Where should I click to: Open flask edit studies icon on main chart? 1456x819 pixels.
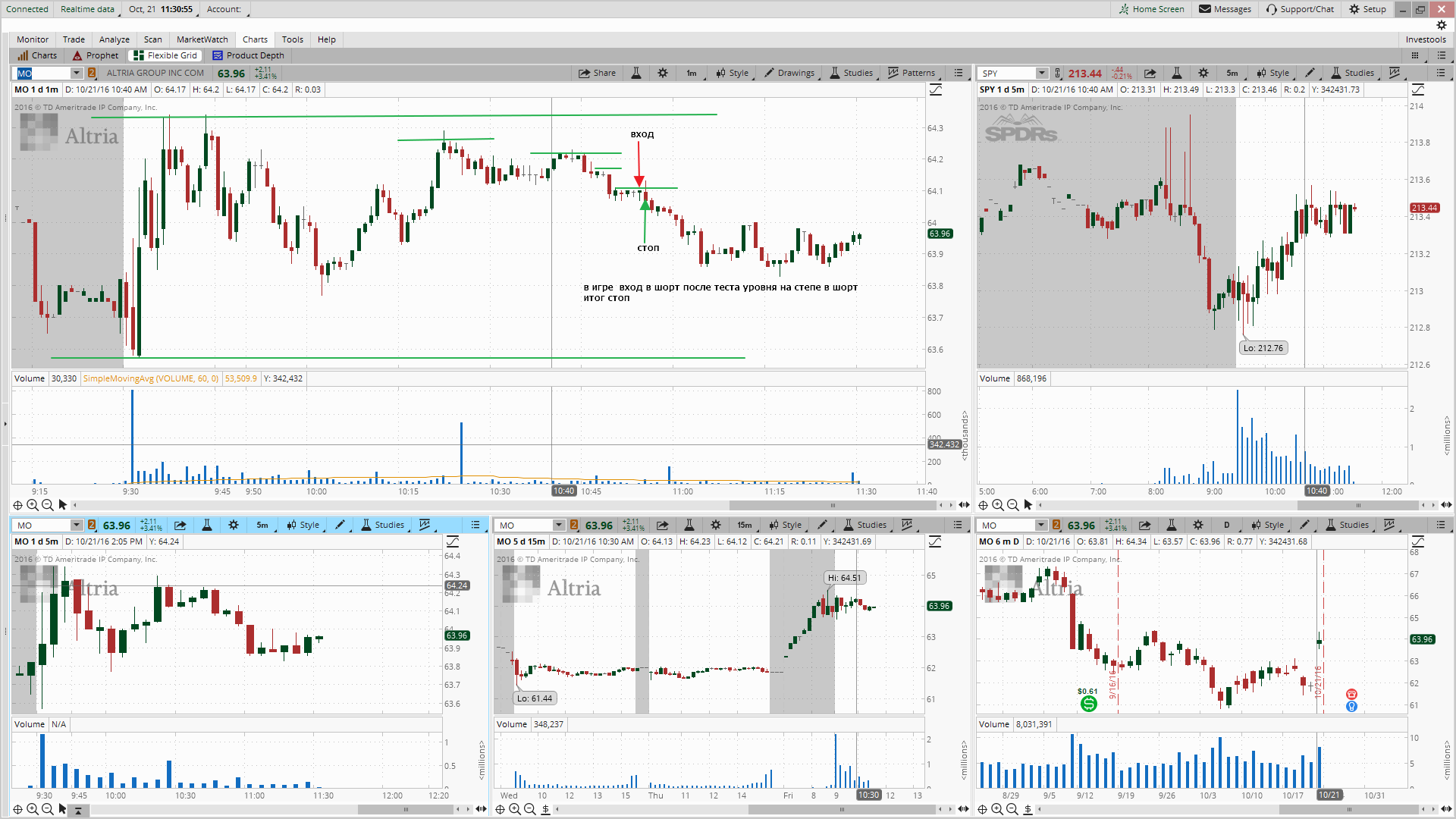(x=636, y=73)
